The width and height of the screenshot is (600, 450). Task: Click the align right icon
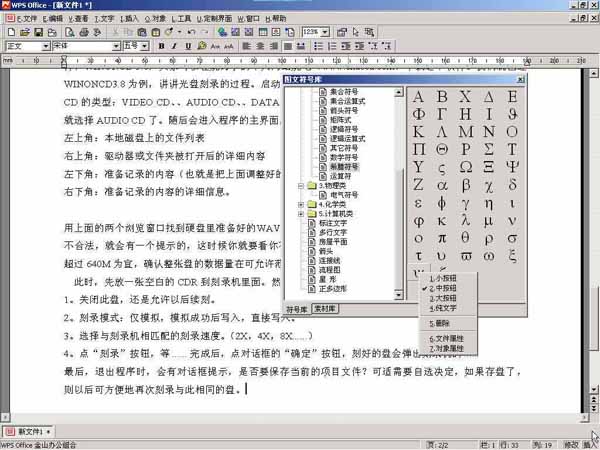pos(274,46)
